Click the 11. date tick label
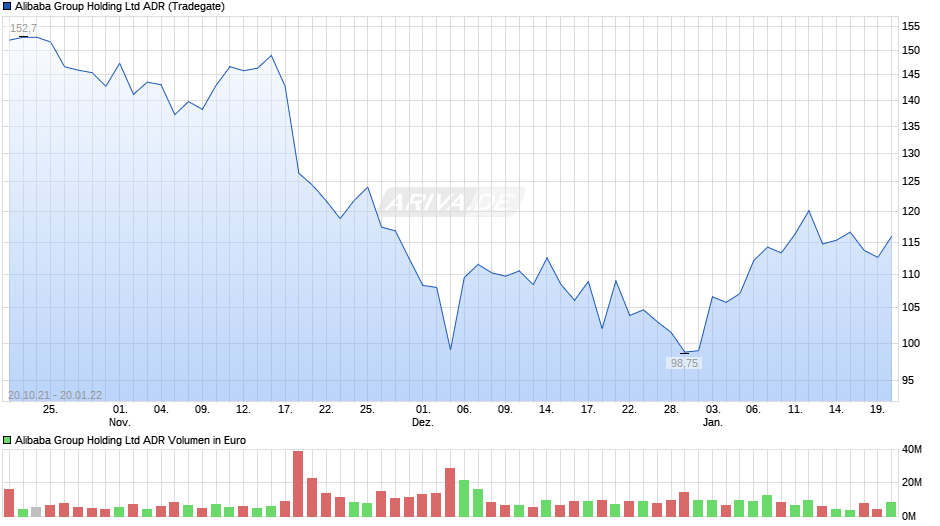Screen dimensions: 940x526 click(795, 410)
